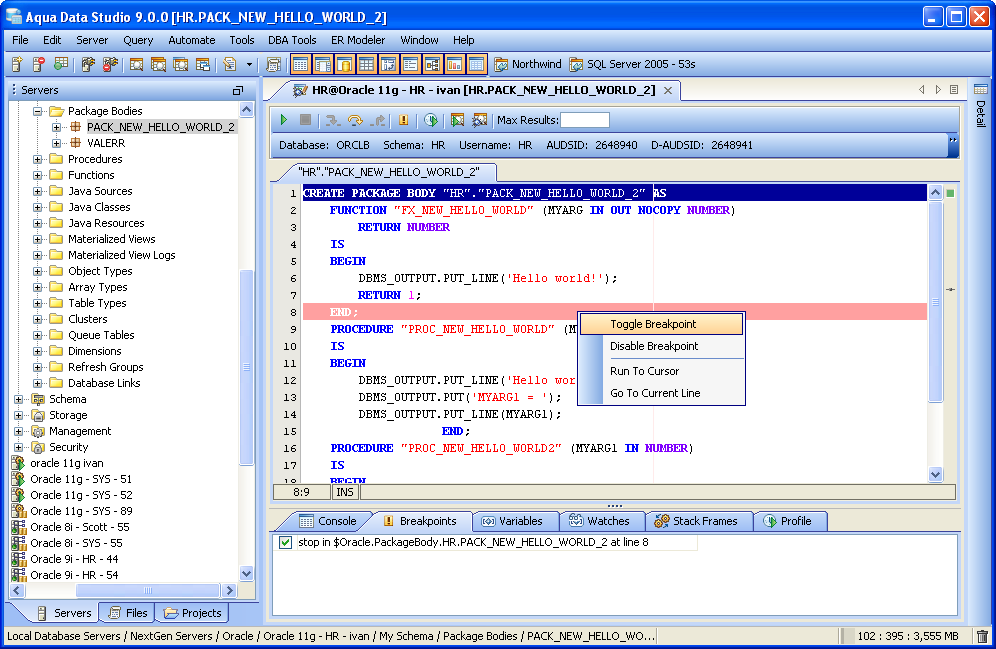Click the green Run debugger play icon
Viewport: 996px width, 649px height.
click(284, 120)
